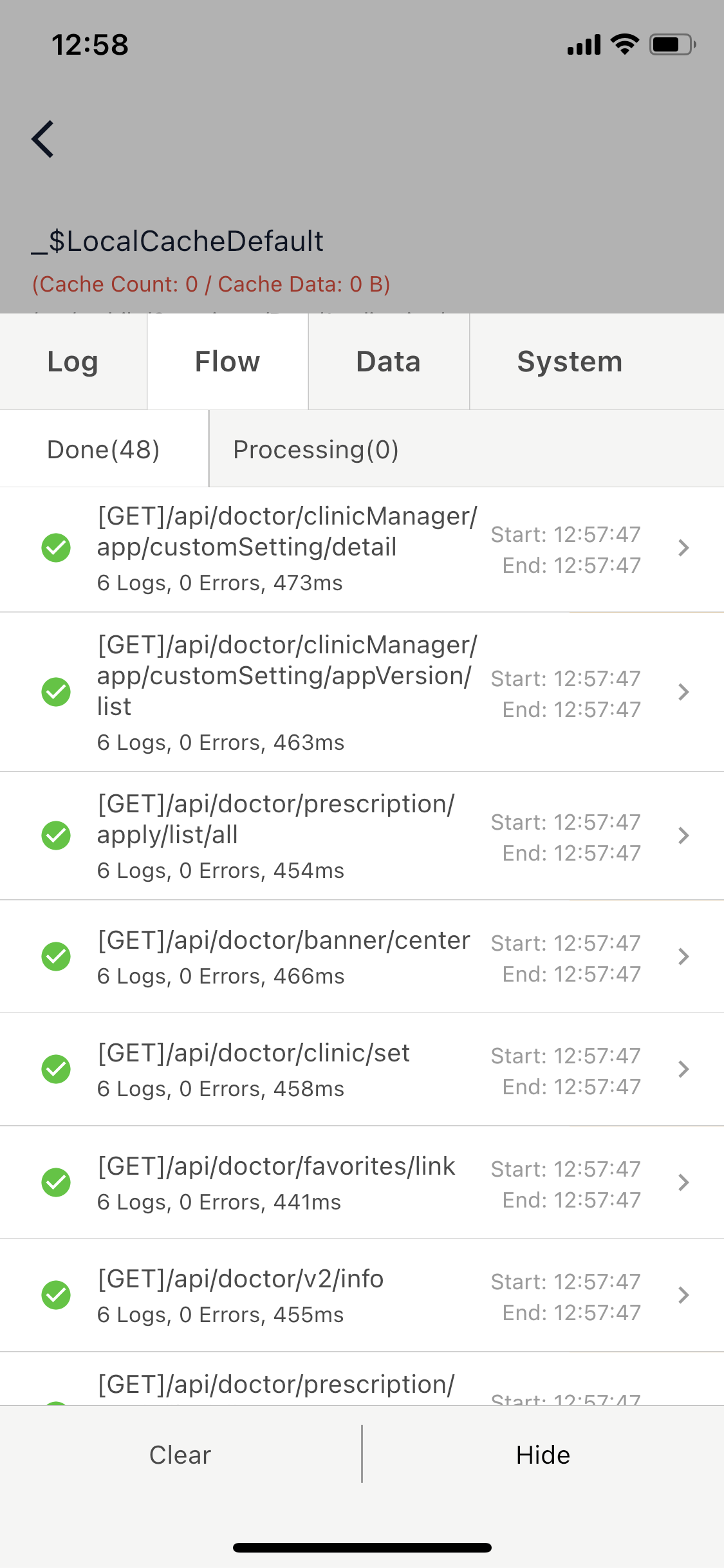724x1568 pixels.
Task: Switch to the Log tab
Action: [x=73, y=362]
